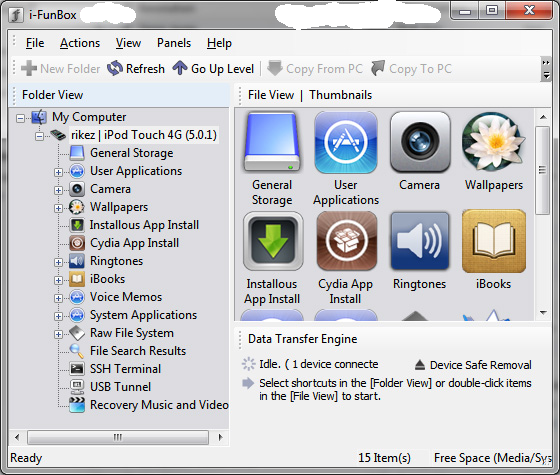The height and width of the screenshot is (475, 560).
Task: Select the USB Tunnel text label
Action: click(x=120, y=387)
